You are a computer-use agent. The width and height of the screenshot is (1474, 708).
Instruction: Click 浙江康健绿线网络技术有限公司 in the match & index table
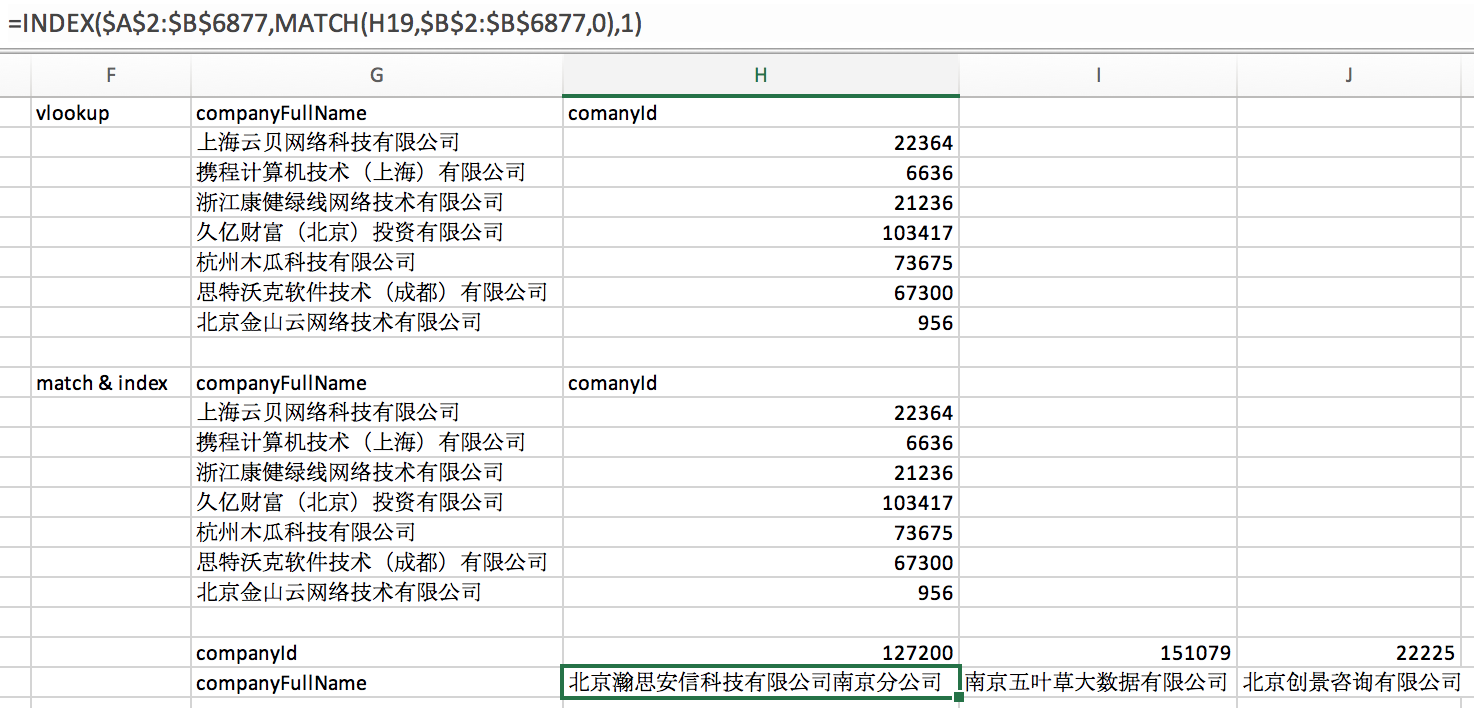376,473
